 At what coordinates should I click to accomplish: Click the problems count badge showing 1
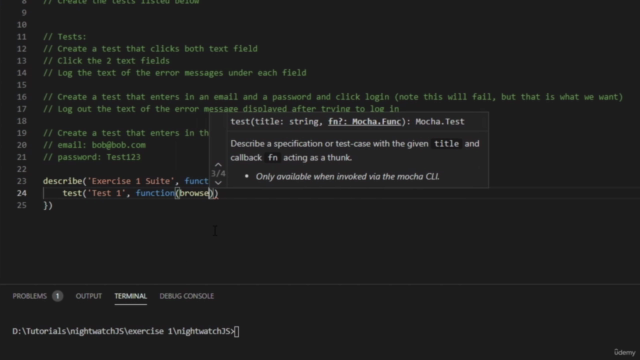point(58,296)
